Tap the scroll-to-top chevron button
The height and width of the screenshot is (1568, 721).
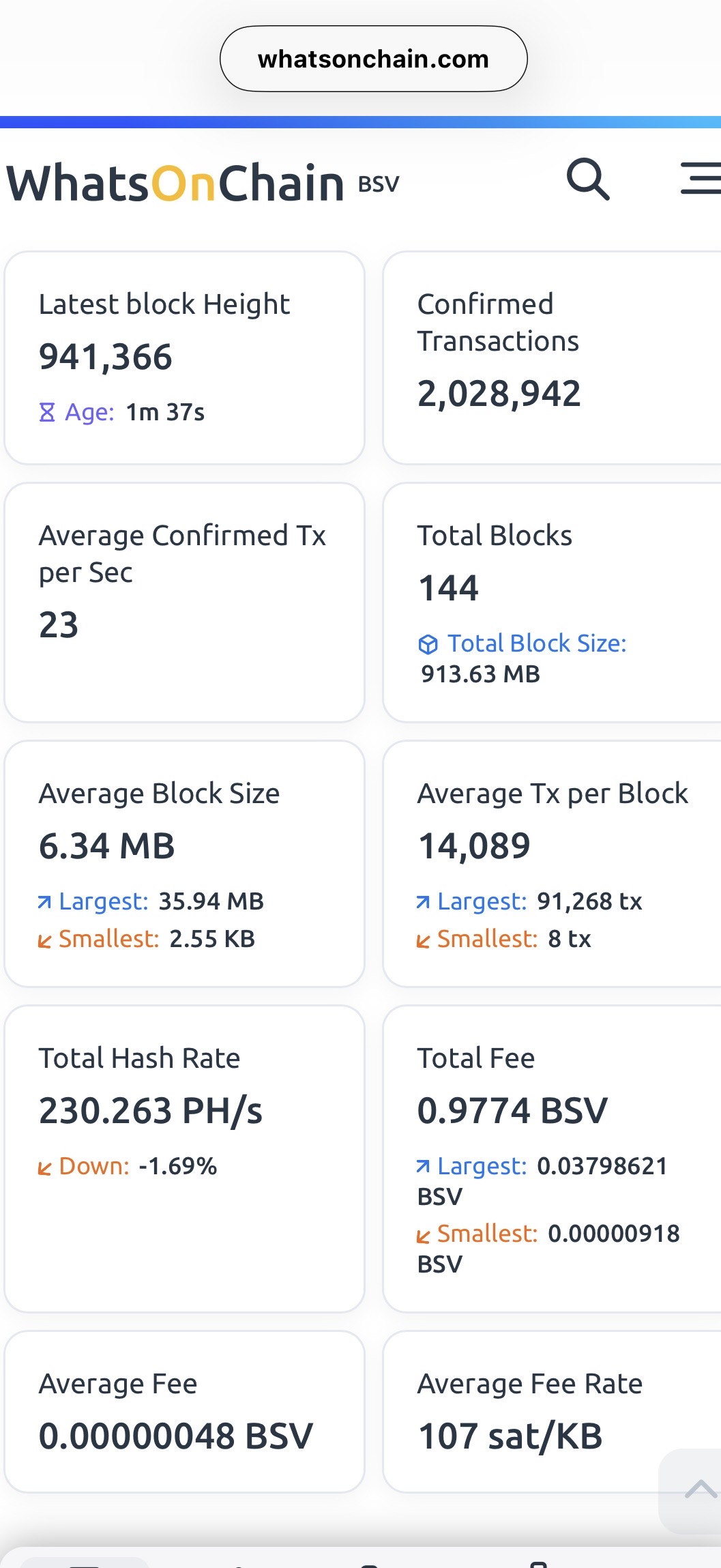pos(700,1490)
